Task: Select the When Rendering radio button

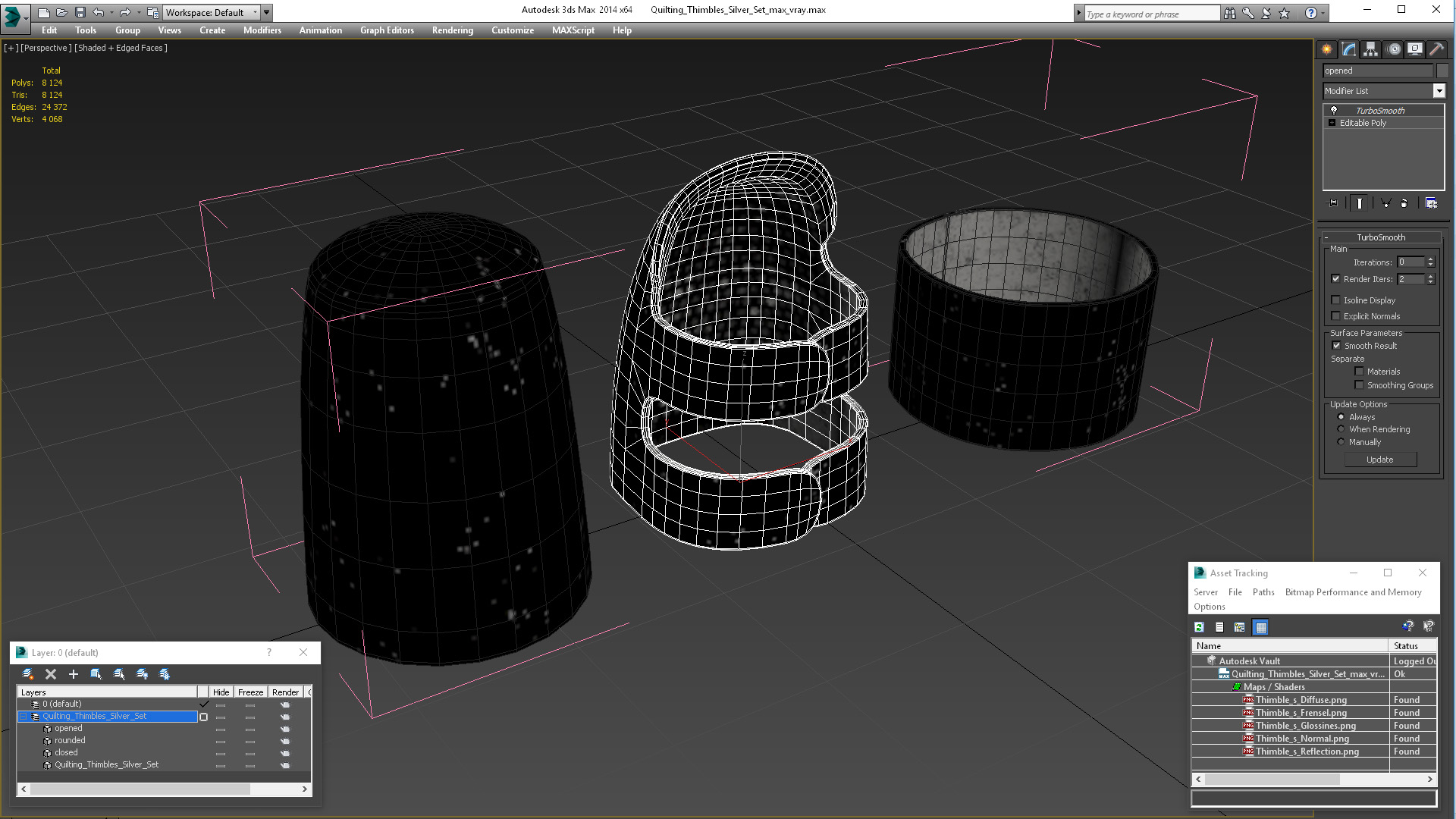Action: [x=1341, y=429]
